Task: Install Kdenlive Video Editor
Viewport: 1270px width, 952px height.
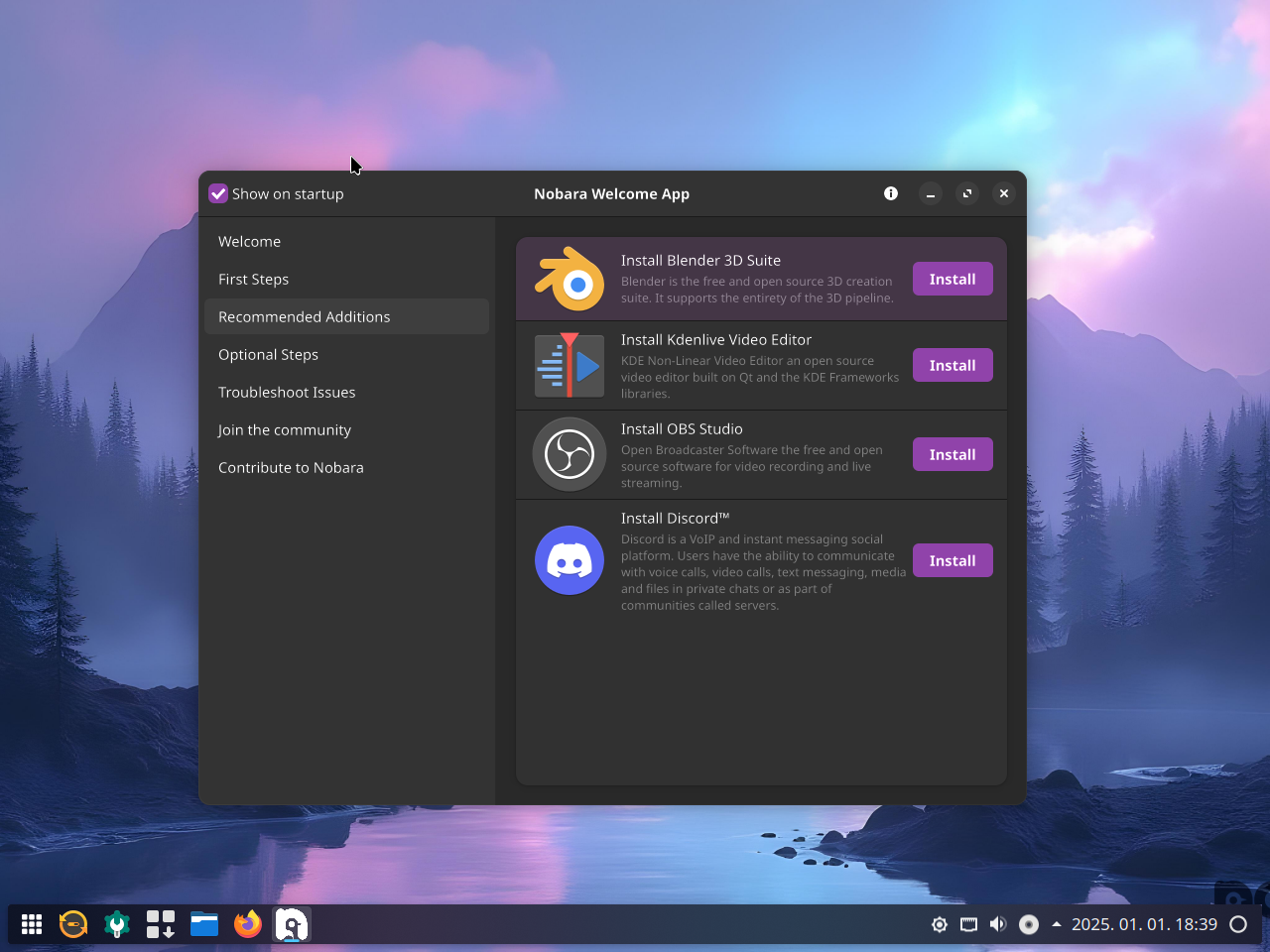Action: pos(952,366)
